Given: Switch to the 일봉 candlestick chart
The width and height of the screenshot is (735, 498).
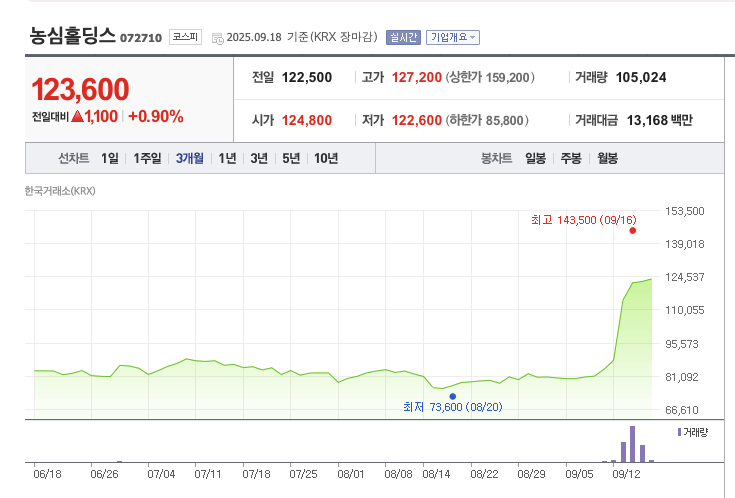Looking at the screenshot, I should [x=536, y=158].
